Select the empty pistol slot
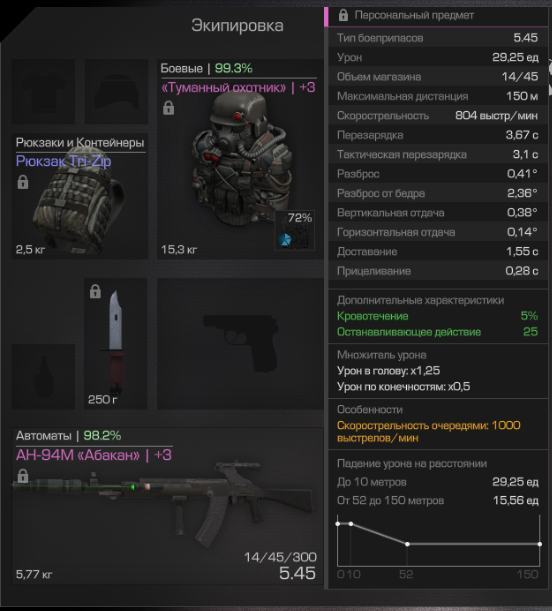 pyautogui.click(x=240, y=343)
